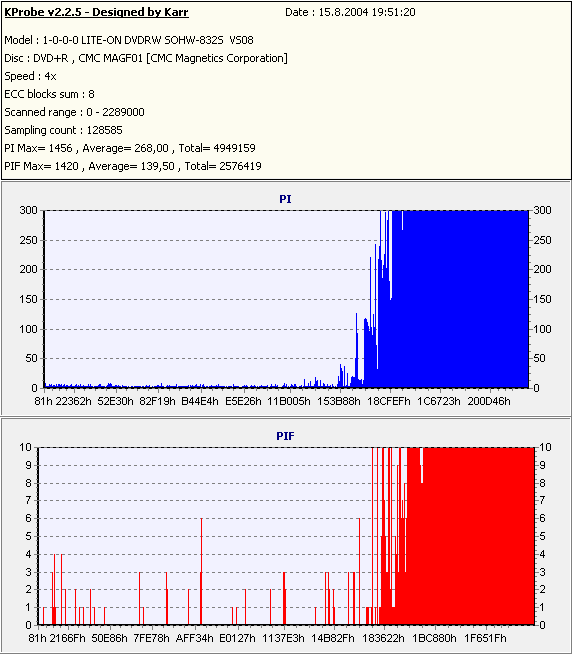572x654 pixels.
Task: Click the 183622h label on PIF axis
Action: pyautogui.click(x=383, y=638)
